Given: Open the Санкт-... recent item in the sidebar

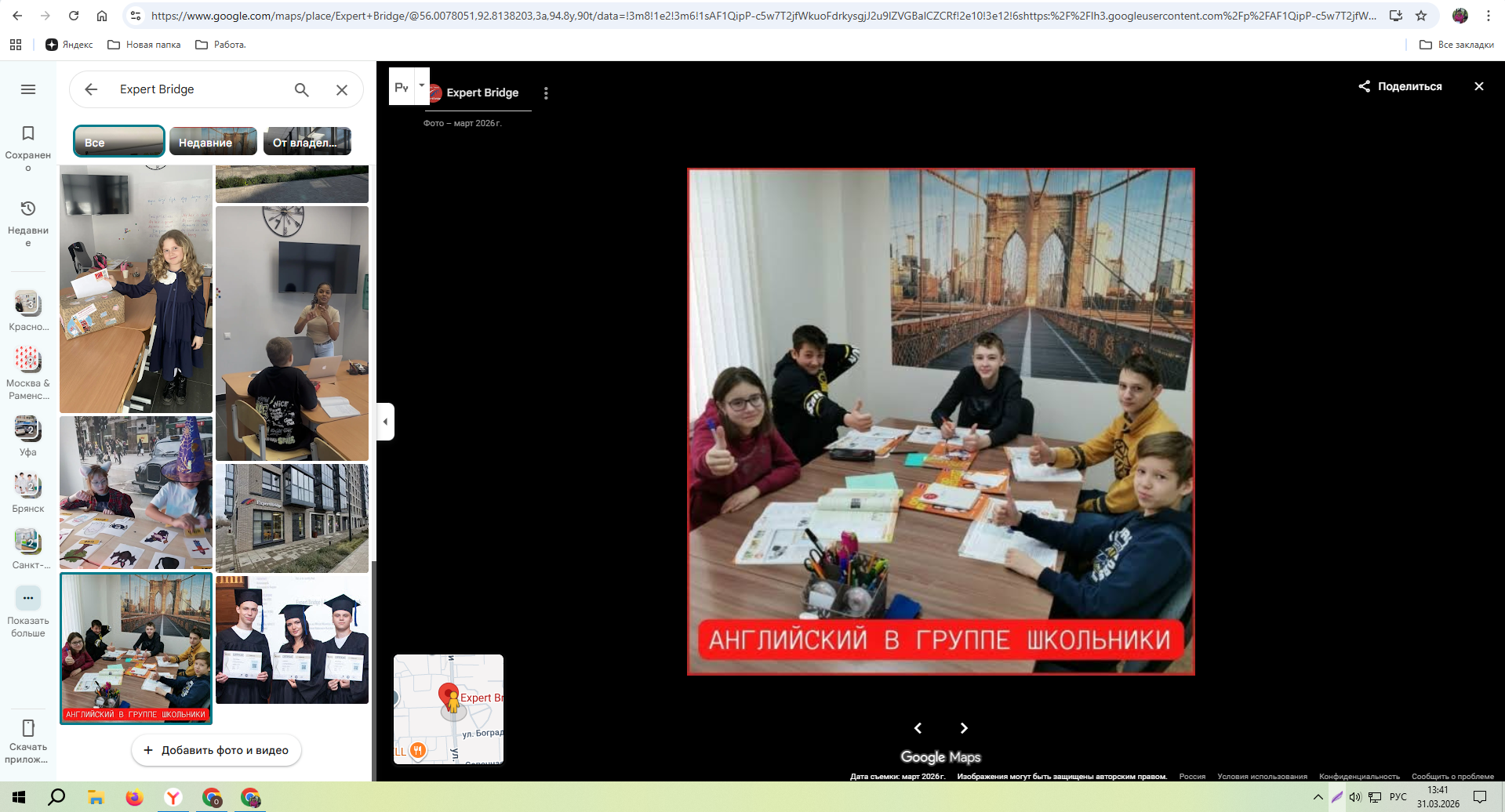Looking at the screenshot, I should point(28,549).
